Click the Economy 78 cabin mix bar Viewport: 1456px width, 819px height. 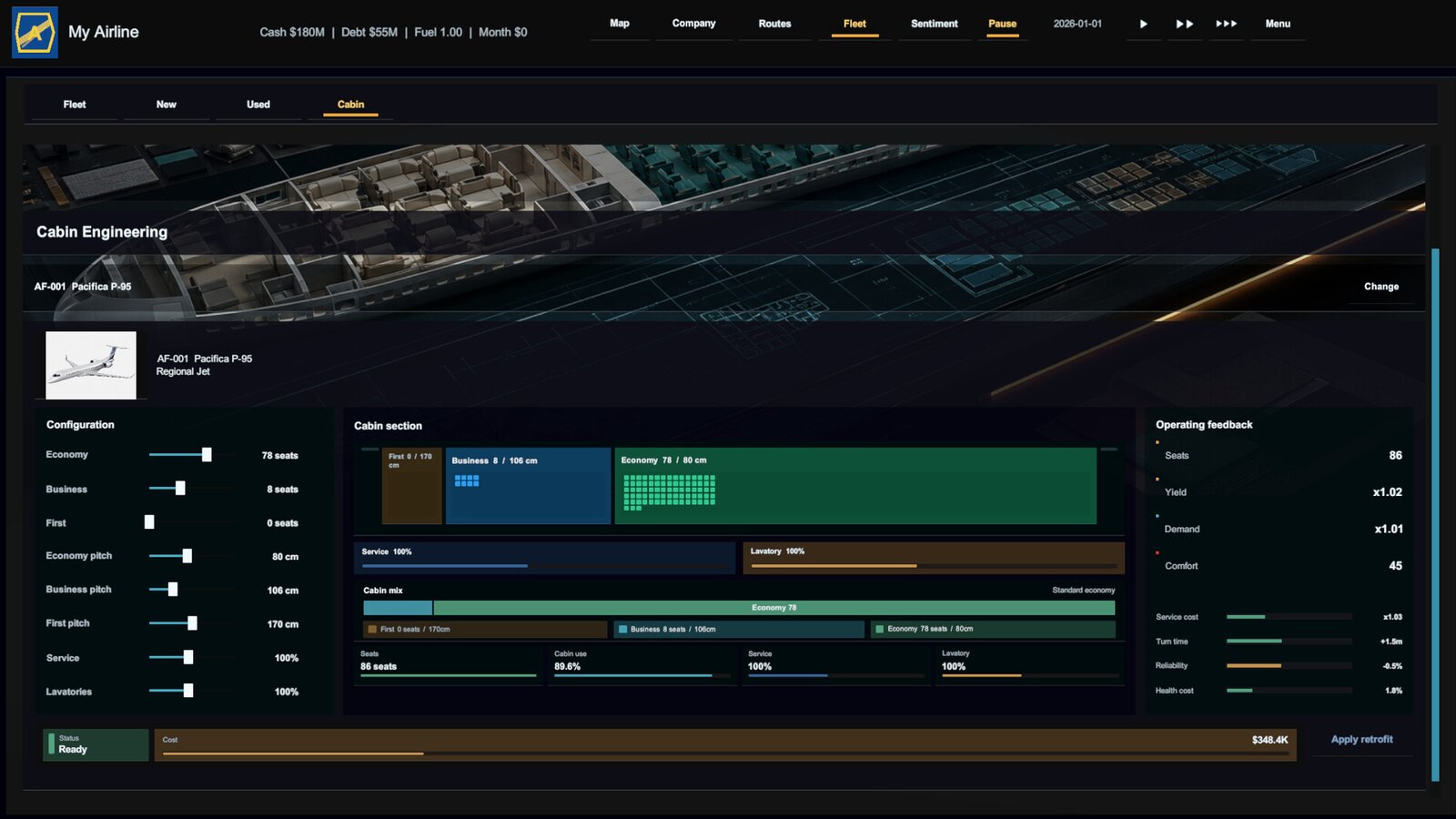774,608
